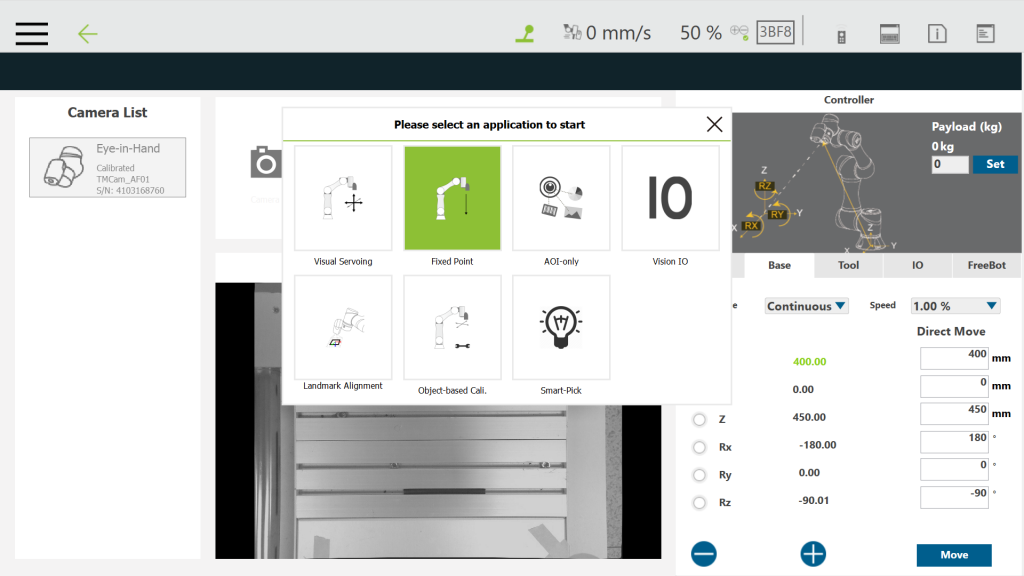Launch the Smart-Pick lightbulb application

coord(561,327)
